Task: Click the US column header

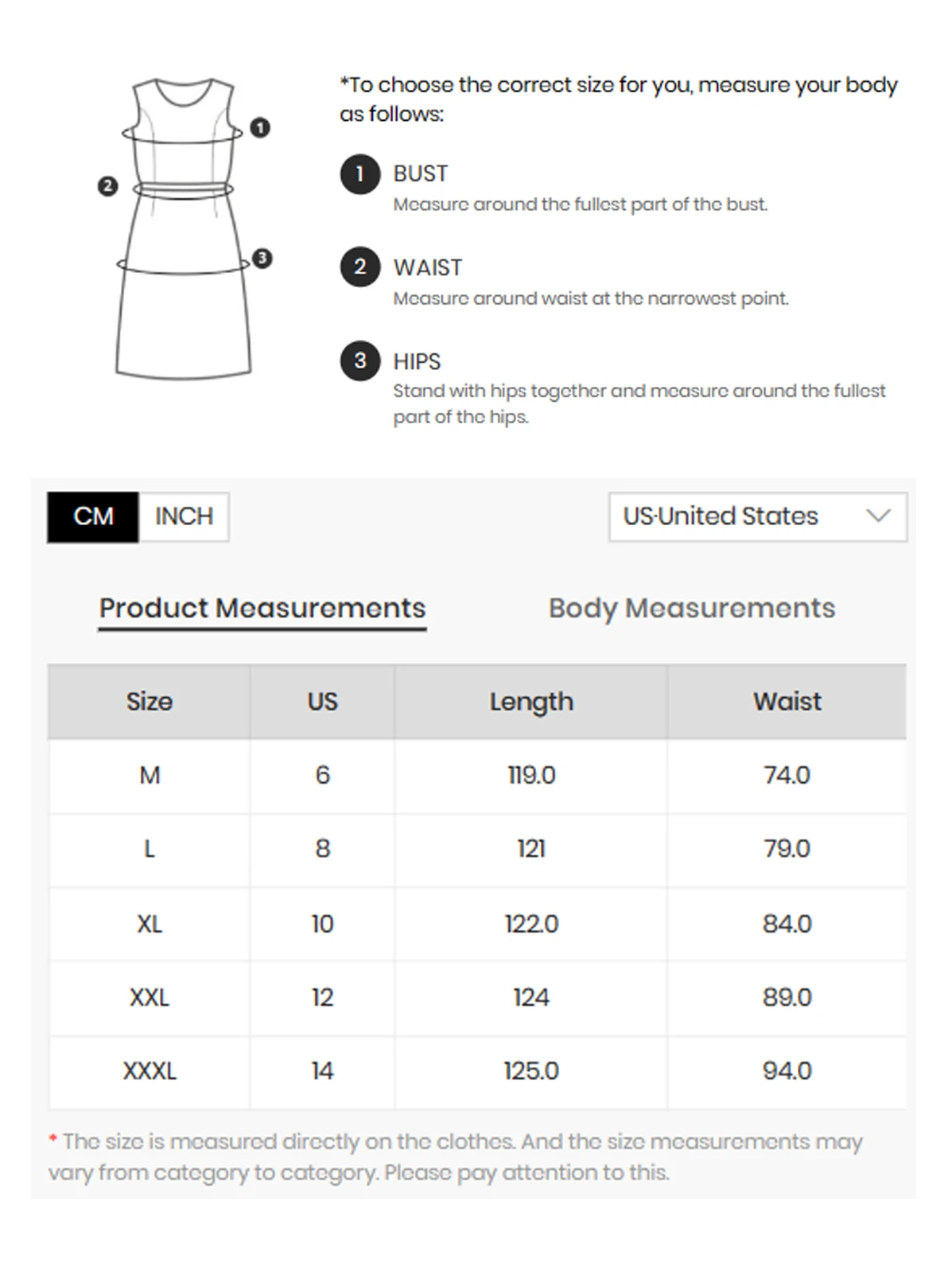Action: [322, 701]
